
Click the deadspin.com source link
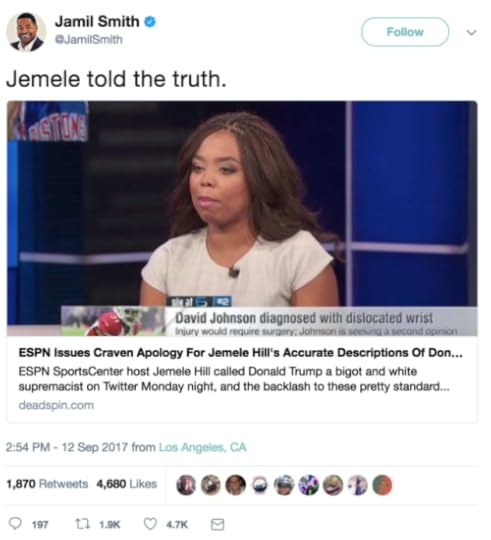click(x=56, y=405)
